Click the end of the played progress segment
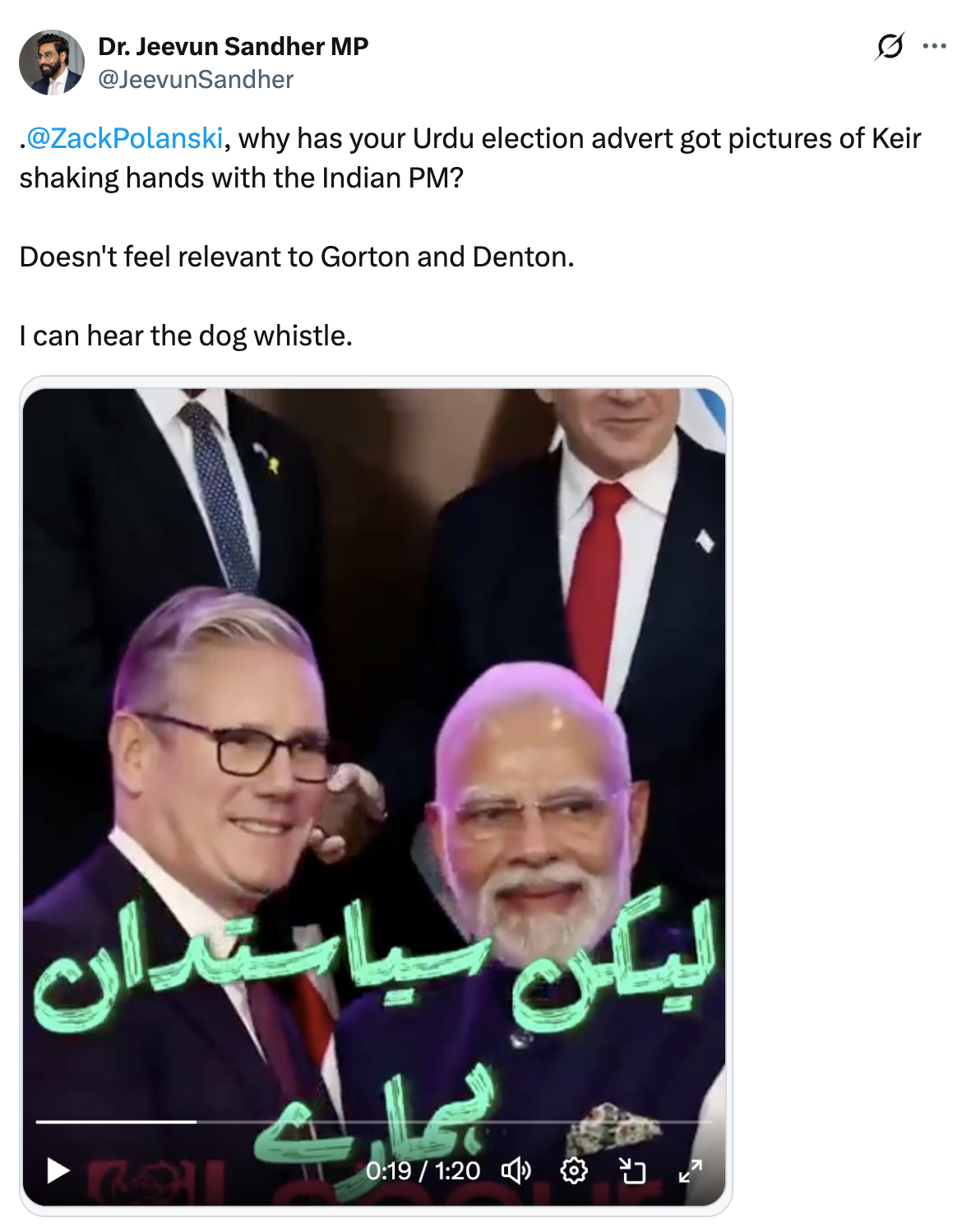962x1232 pixels. [195, 1121]
